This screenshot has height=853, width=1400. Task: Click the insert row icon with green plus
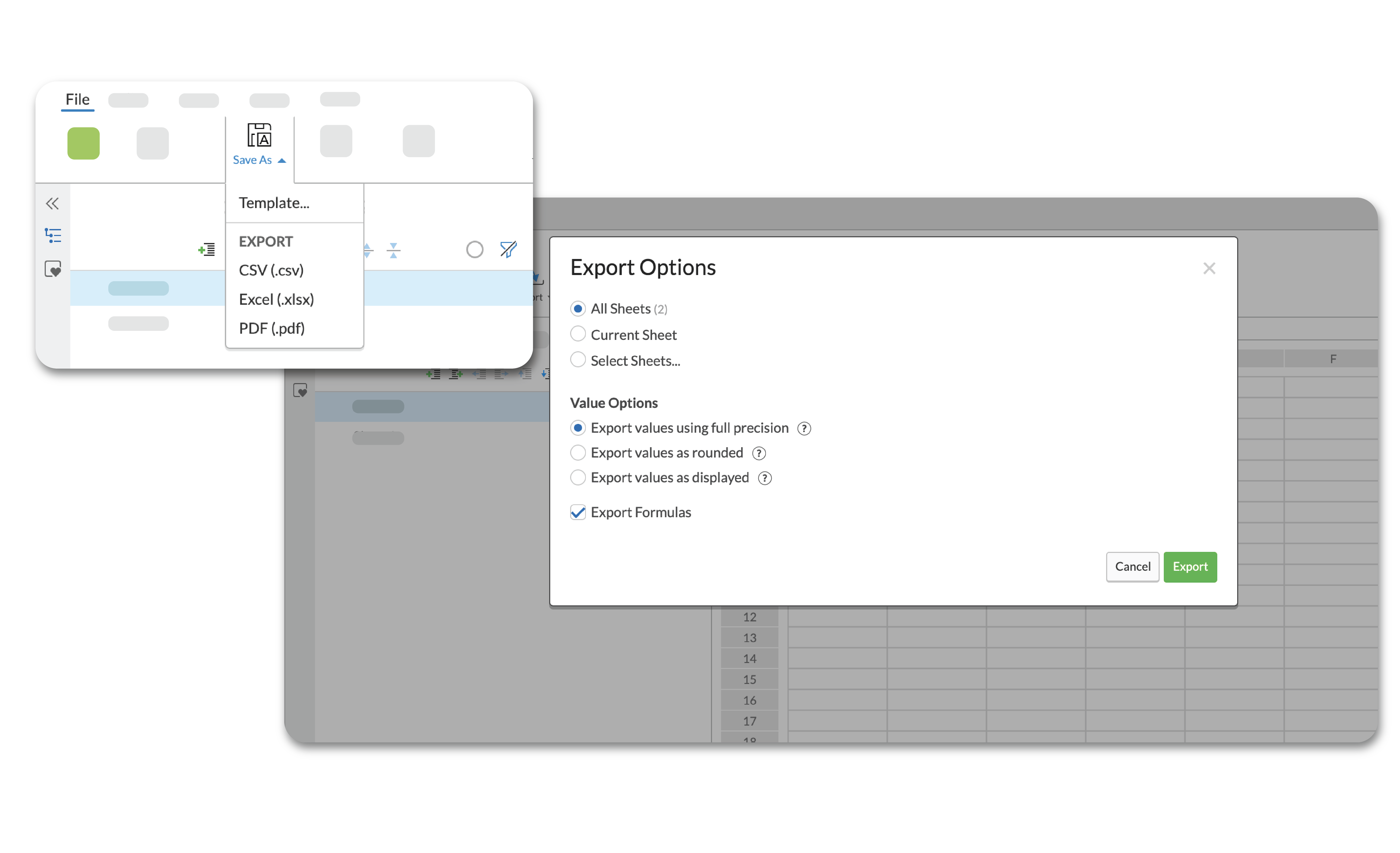click(x=207, y=249)
